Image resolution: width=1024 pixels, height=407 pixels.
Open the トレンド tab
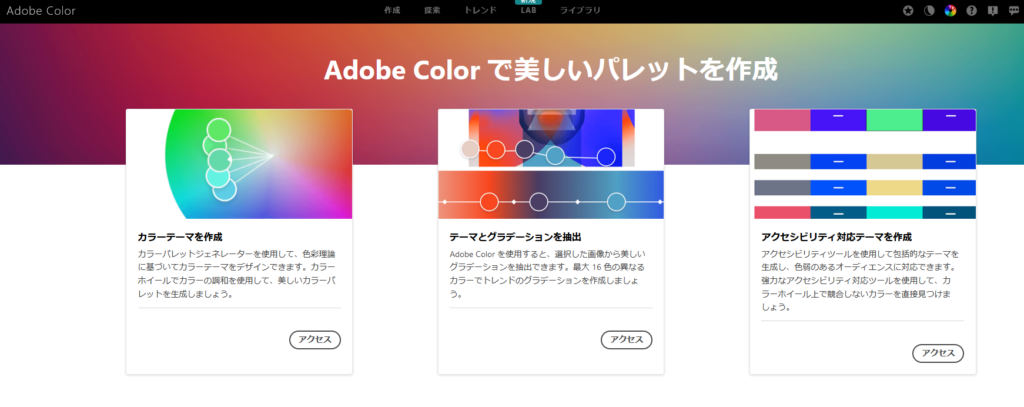coord(480,10)
